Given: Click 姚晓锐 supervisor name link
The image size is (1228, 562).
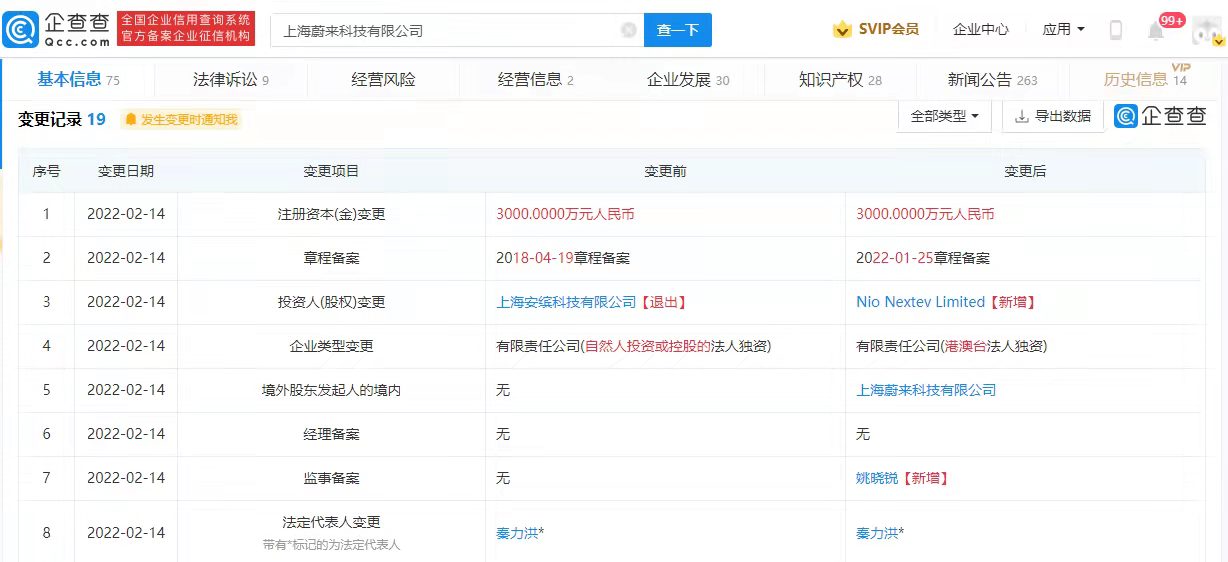Looking at the screenshot, I should (877, 478).
